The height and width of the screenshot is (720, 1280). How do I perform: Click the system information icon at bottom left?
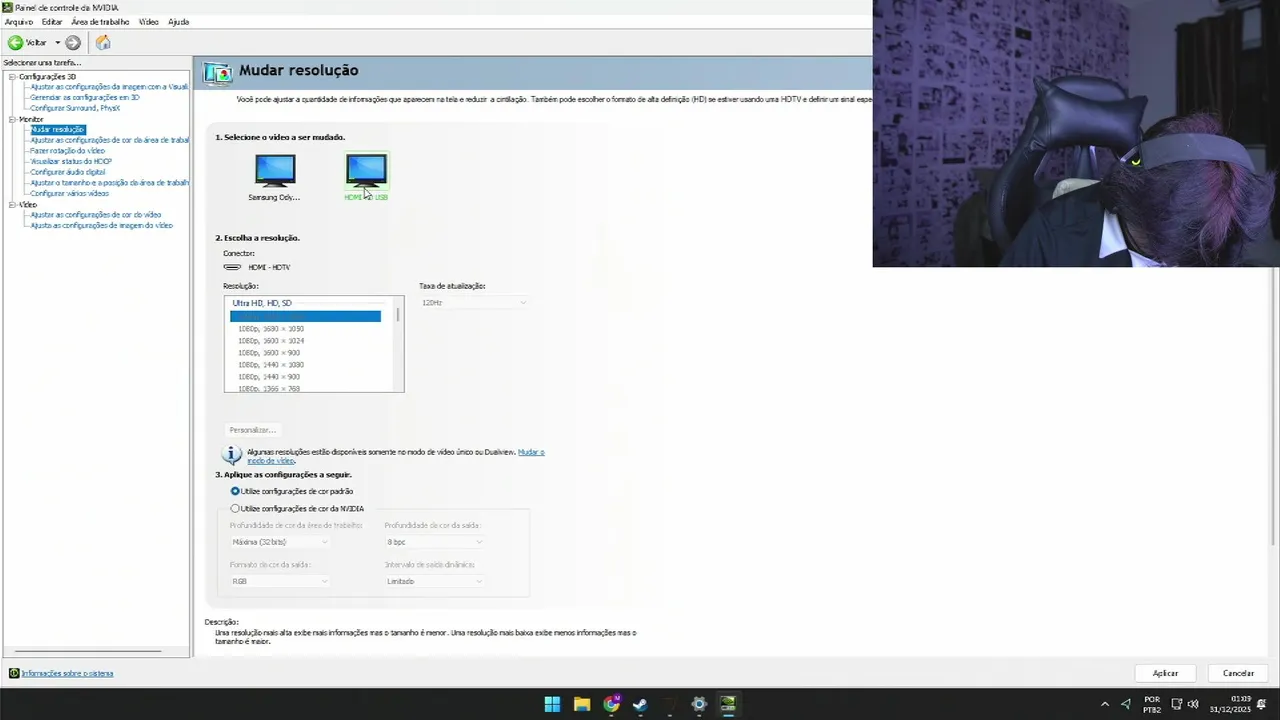click(14, 673)
